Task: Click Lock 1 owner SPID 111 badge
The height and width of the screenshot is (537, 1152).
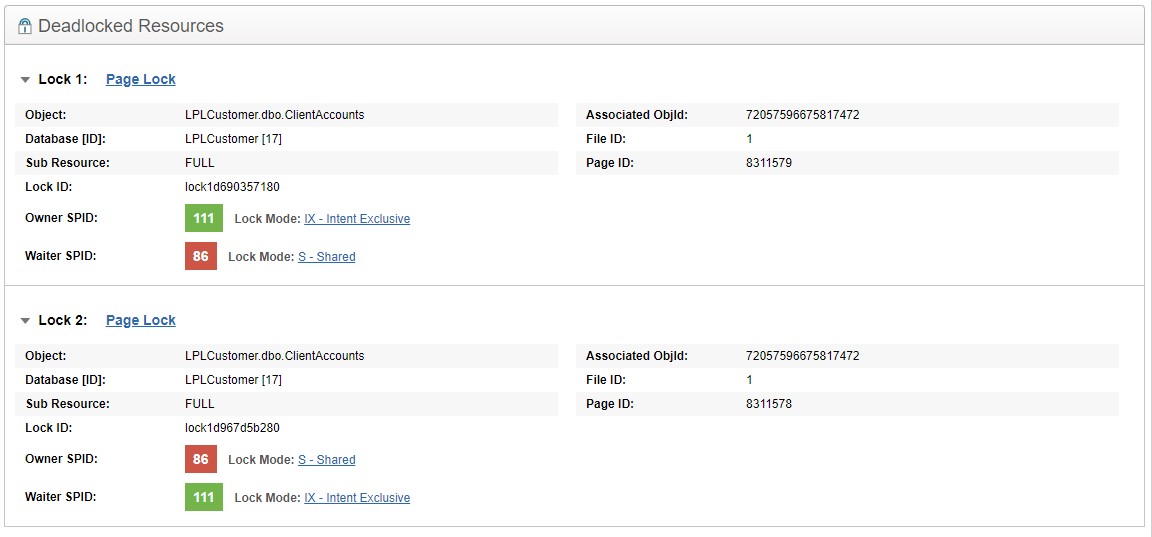Action: coord(204,218)
